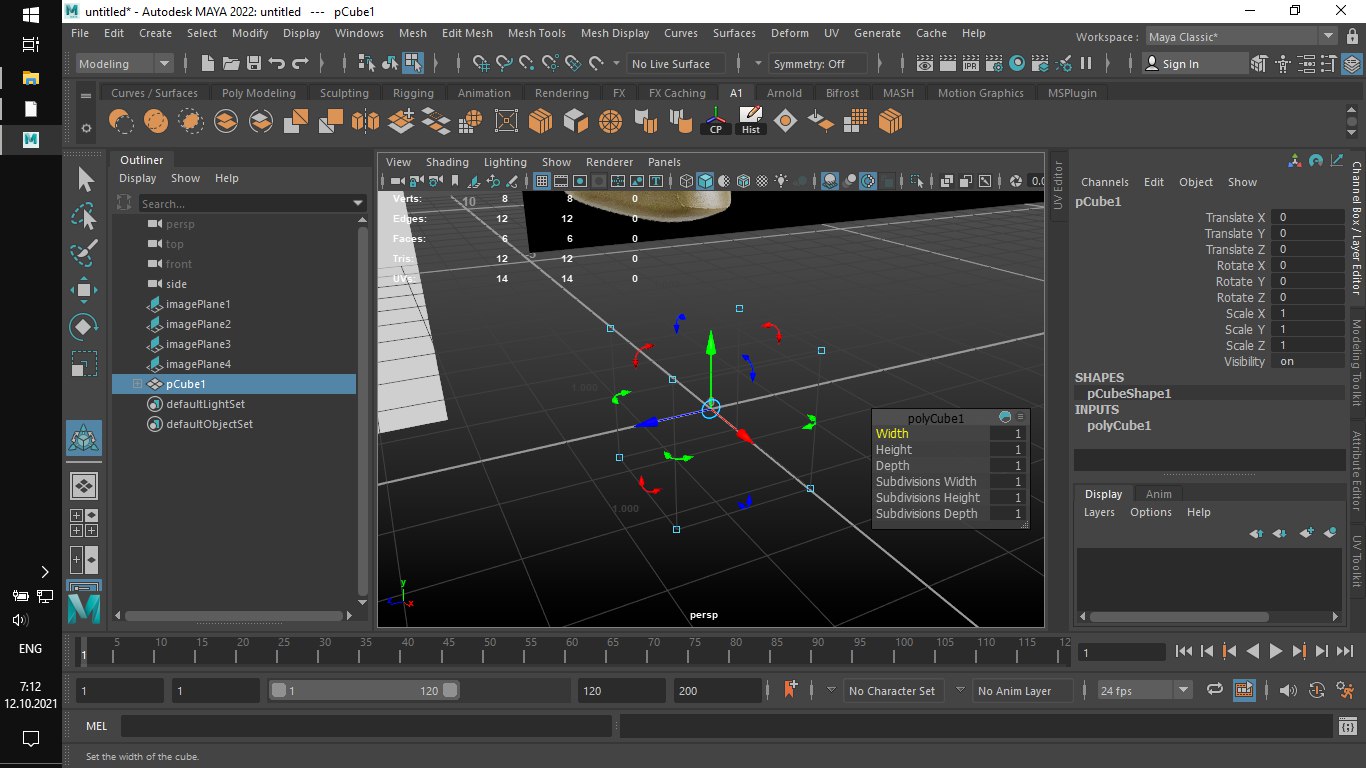Open the Hypershade sphere icon

[x=1017, y=63]
